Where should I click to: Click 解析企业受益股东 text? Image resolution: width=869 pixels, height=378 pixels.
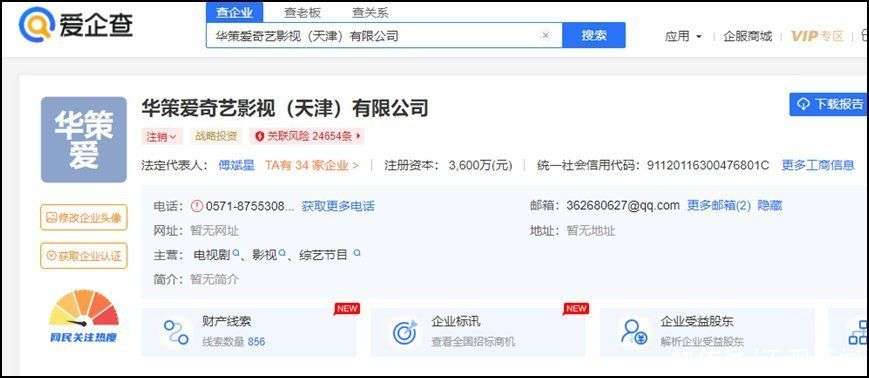[702, 341]
